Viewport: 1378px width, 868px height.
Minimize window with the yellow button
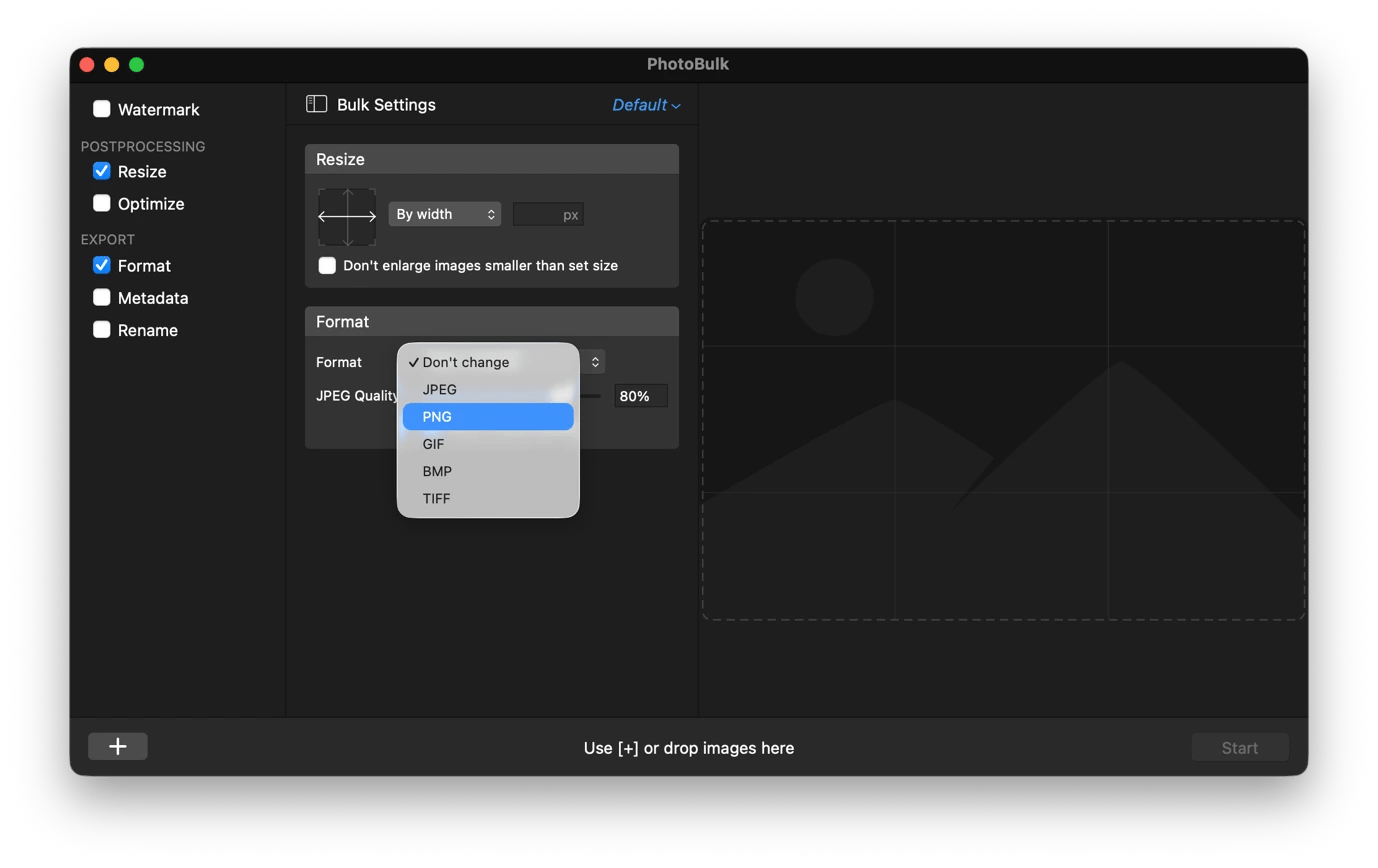pyautogui.click(x=112, y=64)
